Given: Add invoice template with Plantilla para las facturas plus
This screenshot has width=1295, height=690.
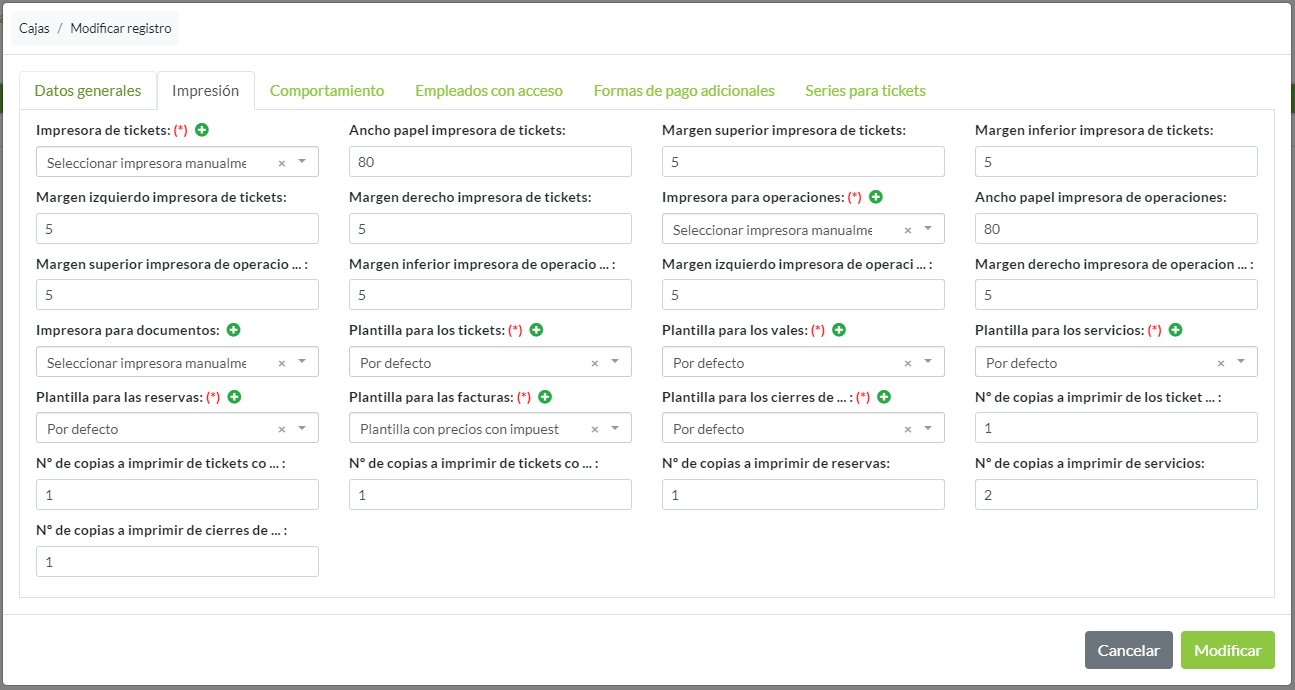Looking at the screenshot, I should [545, 397].
